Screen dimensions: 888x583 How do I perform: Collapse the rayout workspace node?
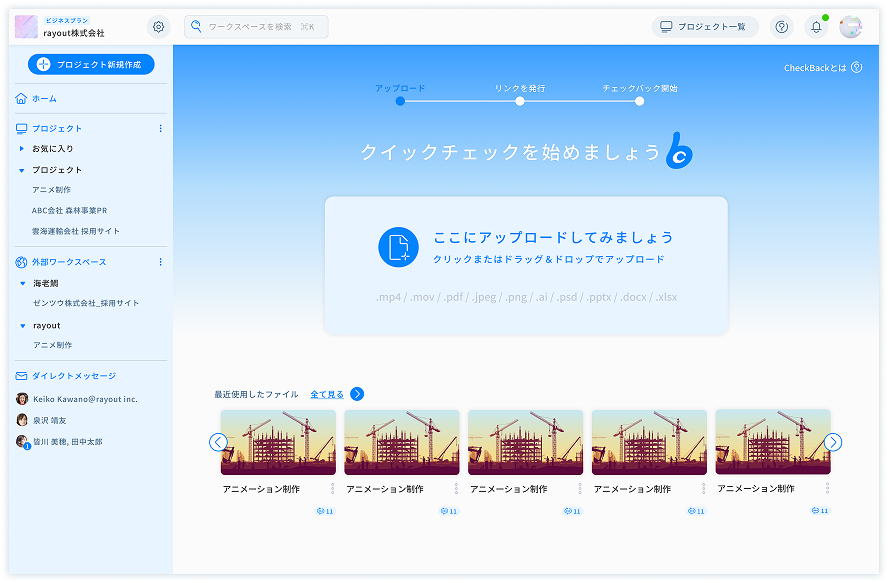tap(23, 326)
